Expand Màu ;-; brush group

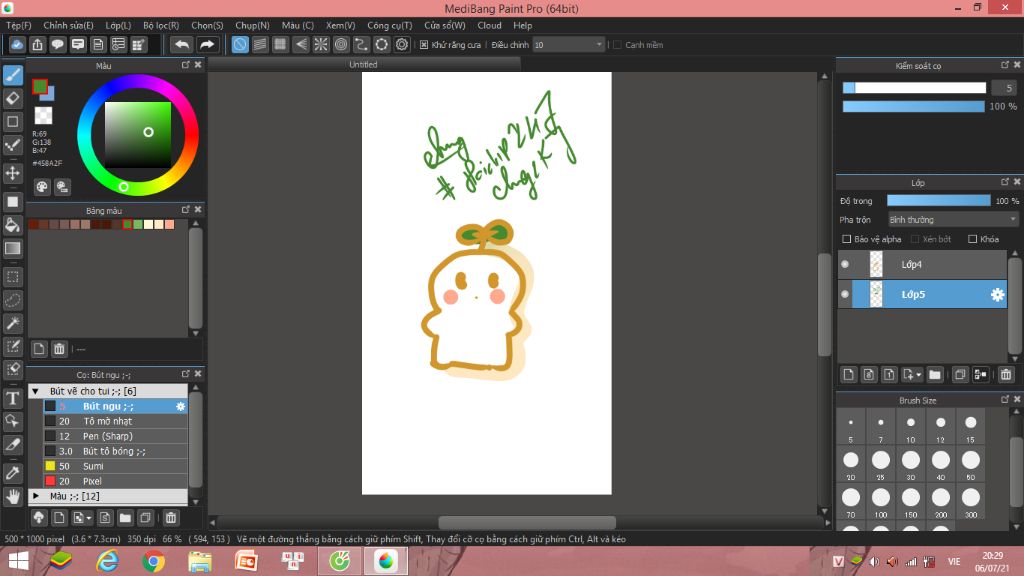36,496
